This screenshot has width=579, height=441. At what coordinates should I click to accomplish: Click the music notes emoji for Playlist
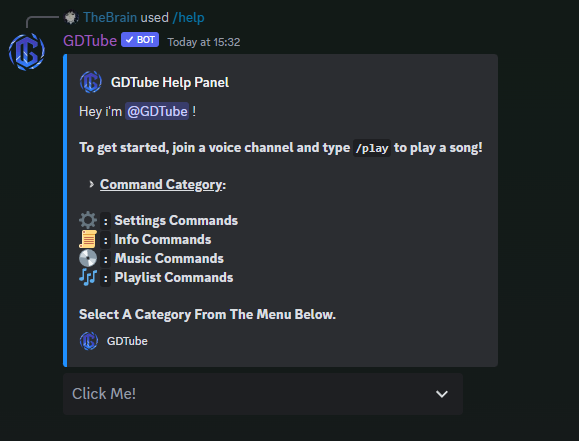point(88,277)
